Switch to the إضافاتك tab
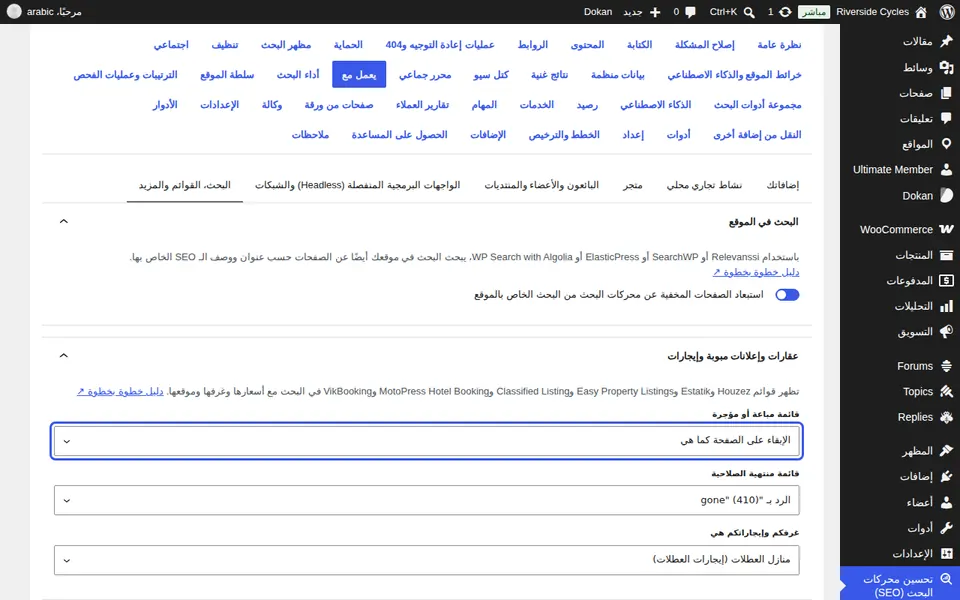 (782, 185)
